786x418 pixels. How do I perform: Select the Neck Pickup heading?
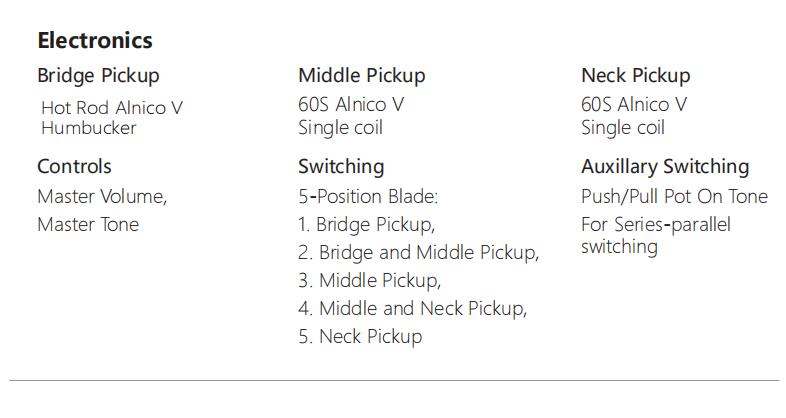(635, 76)
